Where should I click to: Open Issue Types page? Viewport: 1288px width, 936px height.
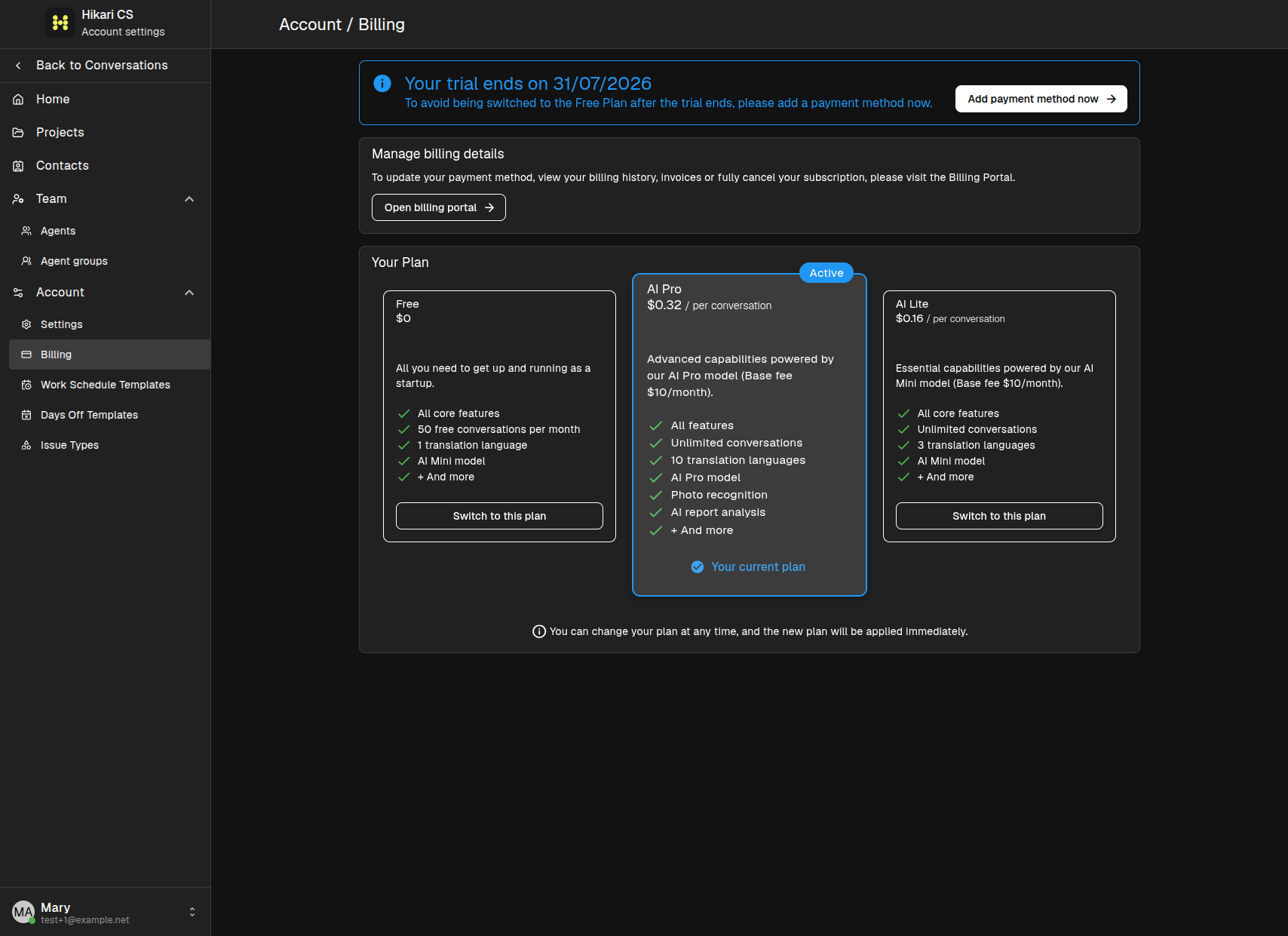tap(109, 445)
